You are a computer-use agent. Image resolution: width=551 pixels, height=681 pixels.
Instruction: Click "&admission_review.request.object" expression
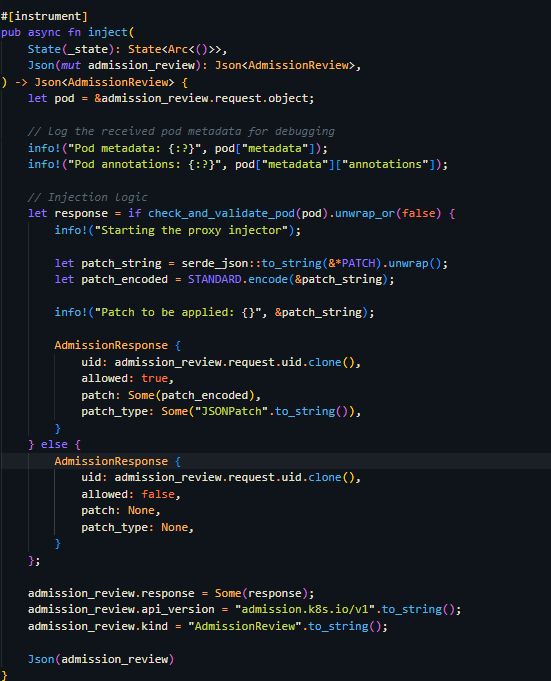[x=201, y=99]
